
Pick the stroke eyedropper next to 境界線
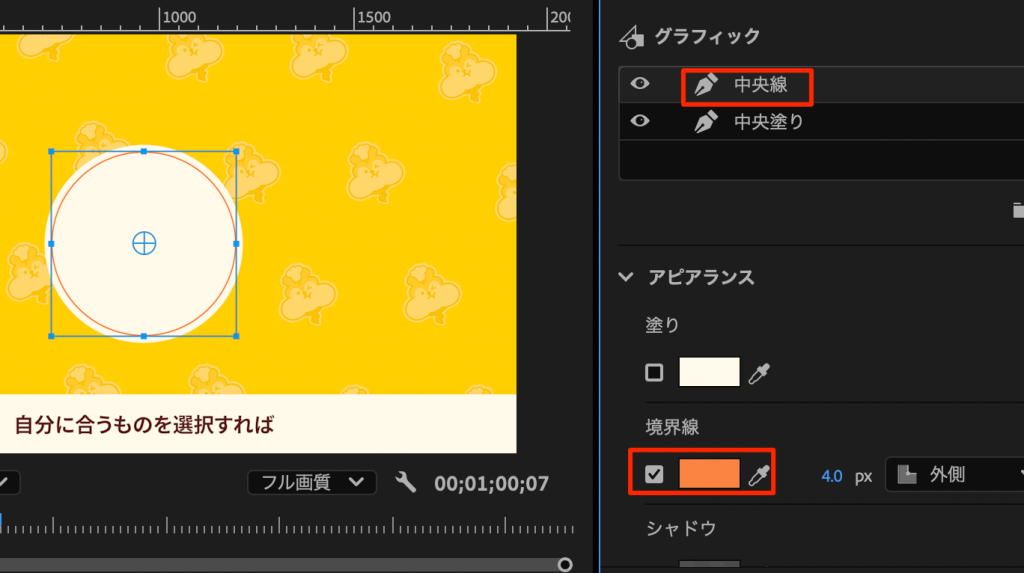point(760,476)
